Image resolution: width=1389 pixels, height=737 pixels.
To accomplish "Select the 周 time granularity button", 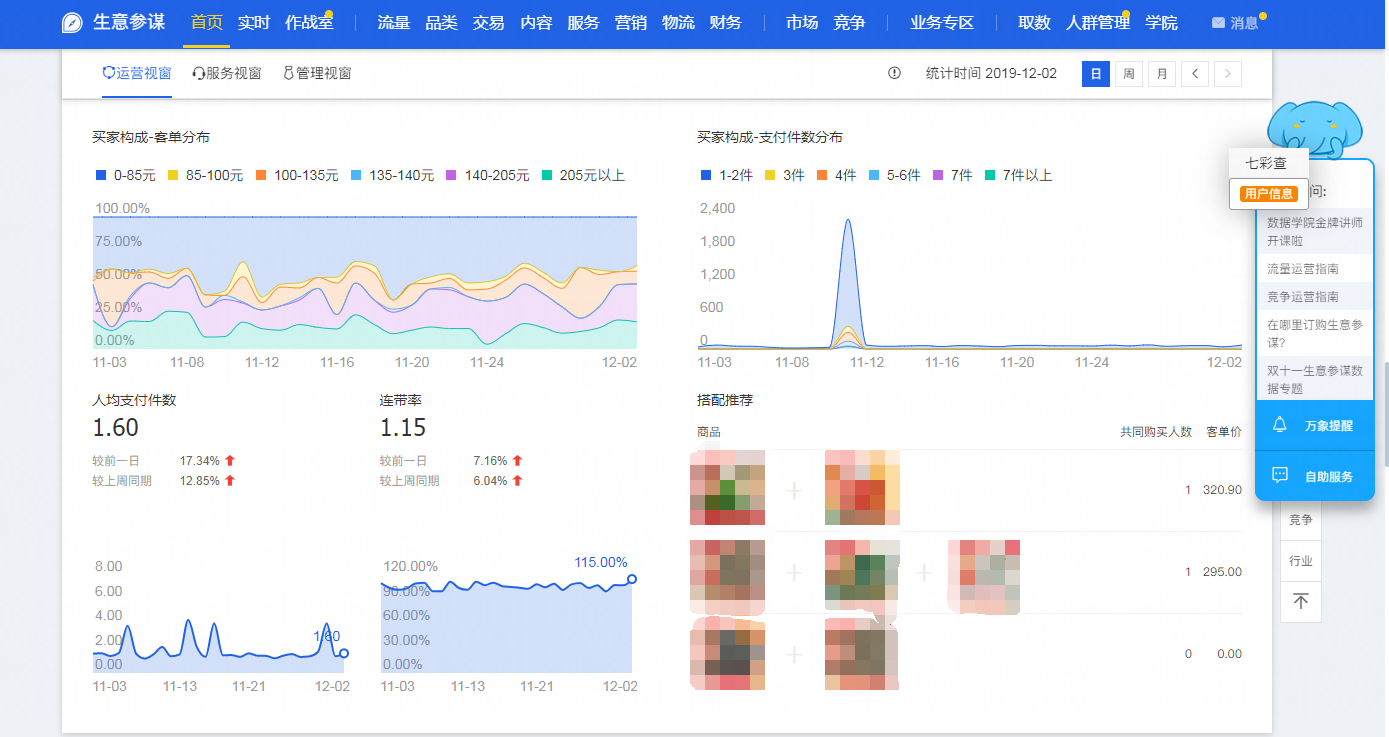I will coord(1128,73).
